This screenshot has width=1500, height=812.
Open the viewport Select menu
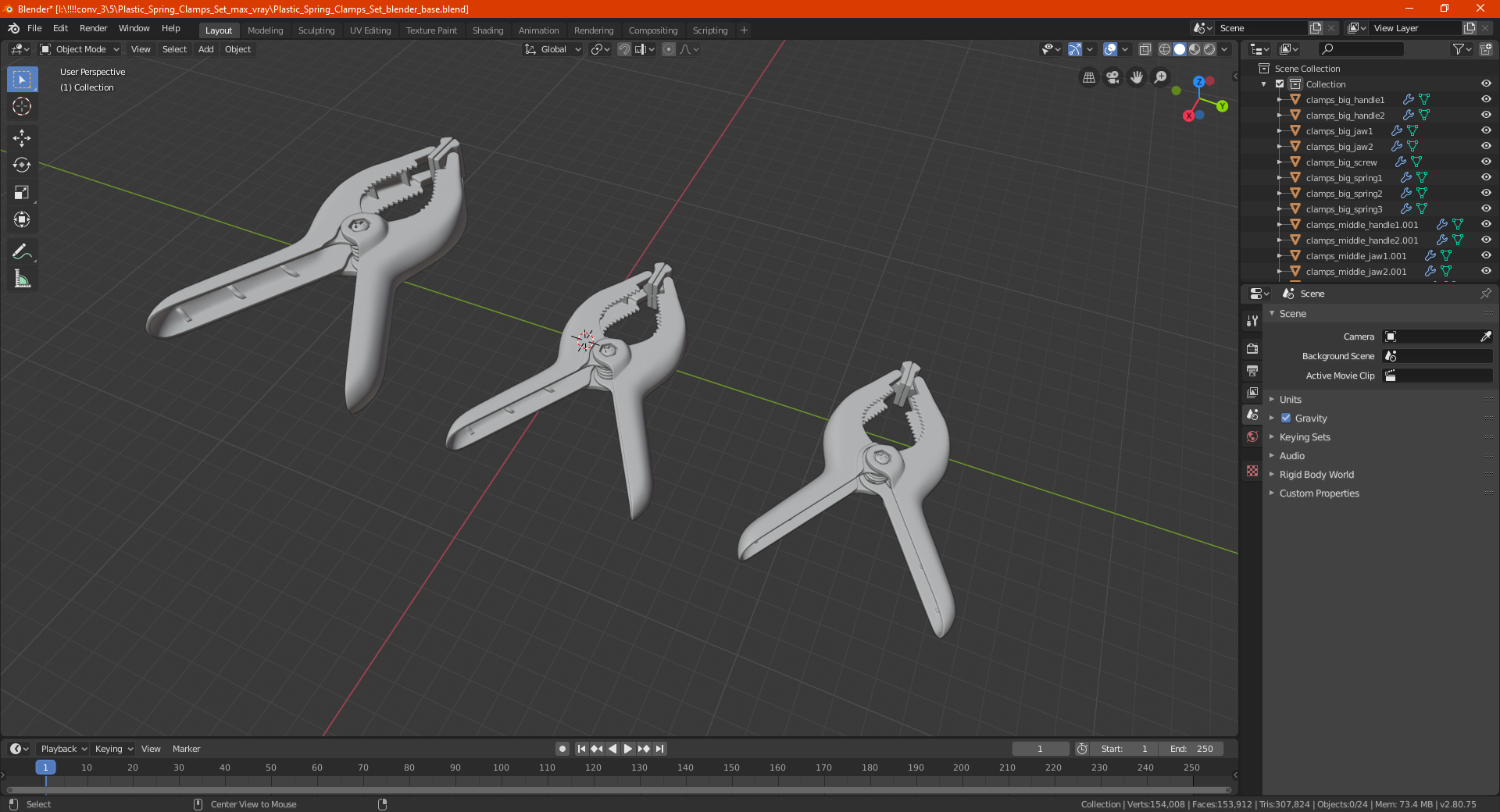(x=174, y=49)
